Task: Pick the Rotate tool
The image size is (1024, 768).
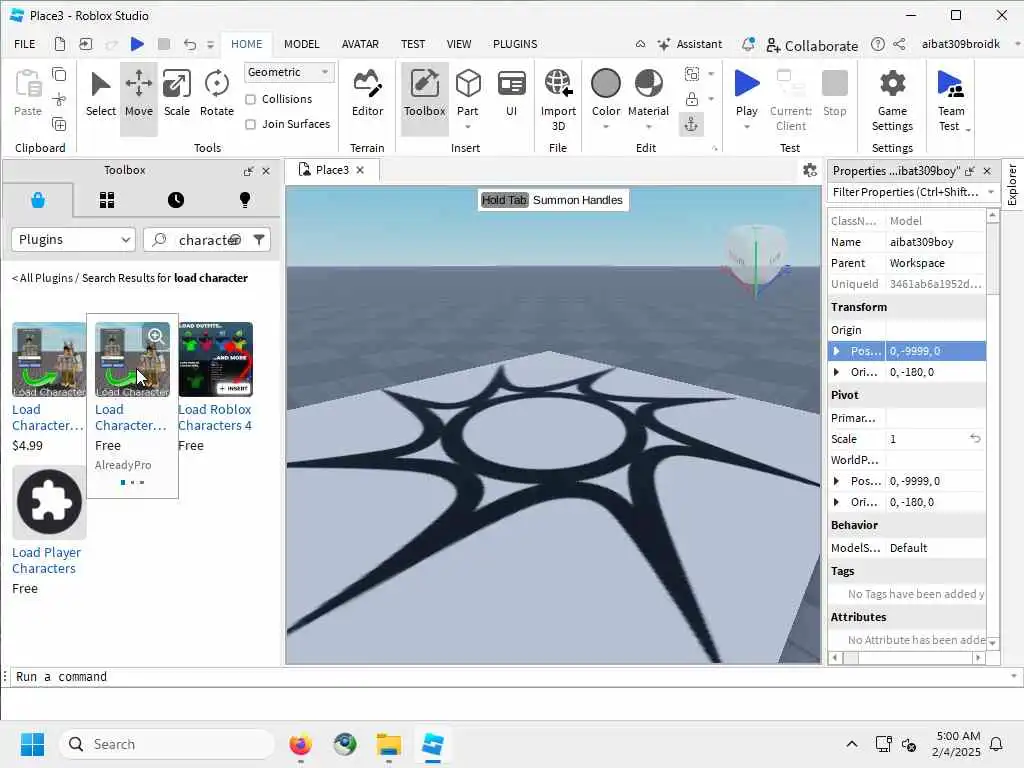Action: pos(216,95)
